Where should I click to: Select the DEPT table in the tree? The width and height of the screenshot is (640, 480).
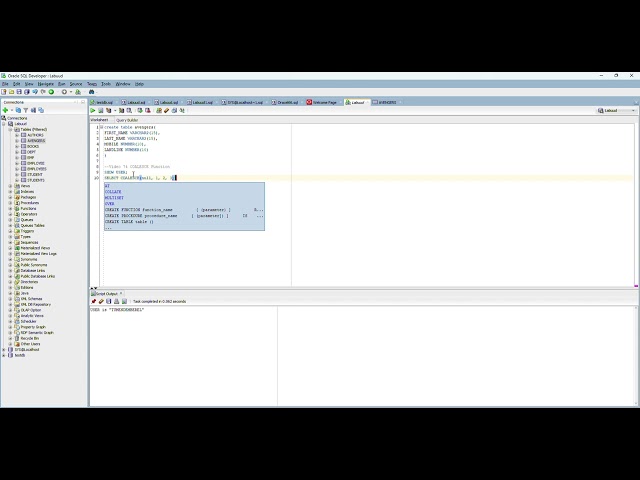click(31, 152)
